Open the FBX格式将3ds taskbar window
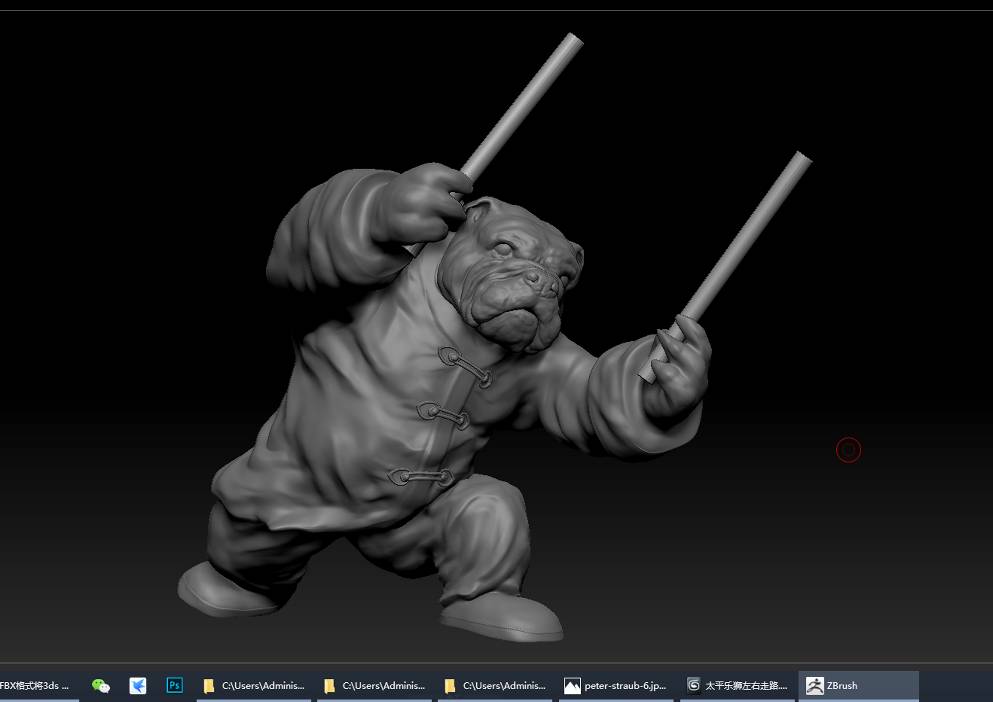Viewport: 993px width, 702px height. 38,686
